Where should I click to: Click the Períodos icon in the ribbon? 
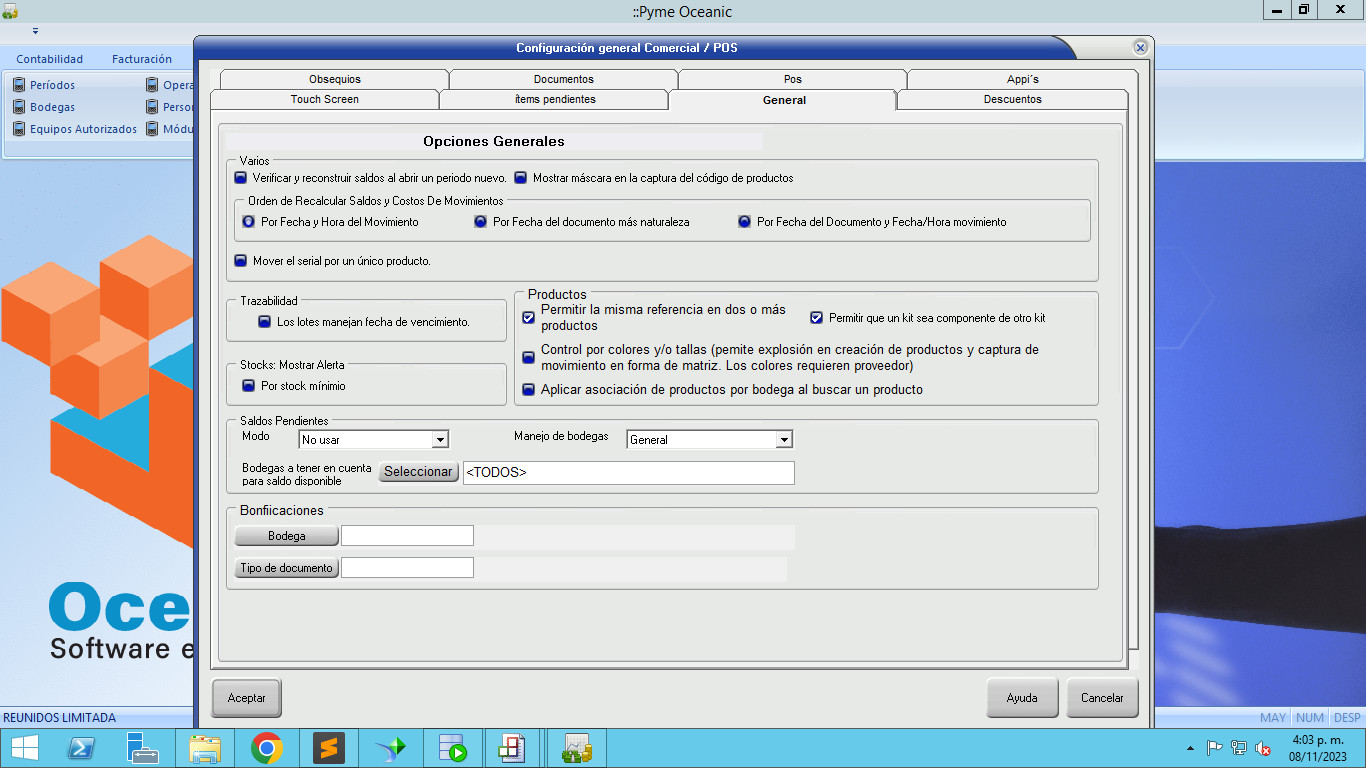coord(19,85)
